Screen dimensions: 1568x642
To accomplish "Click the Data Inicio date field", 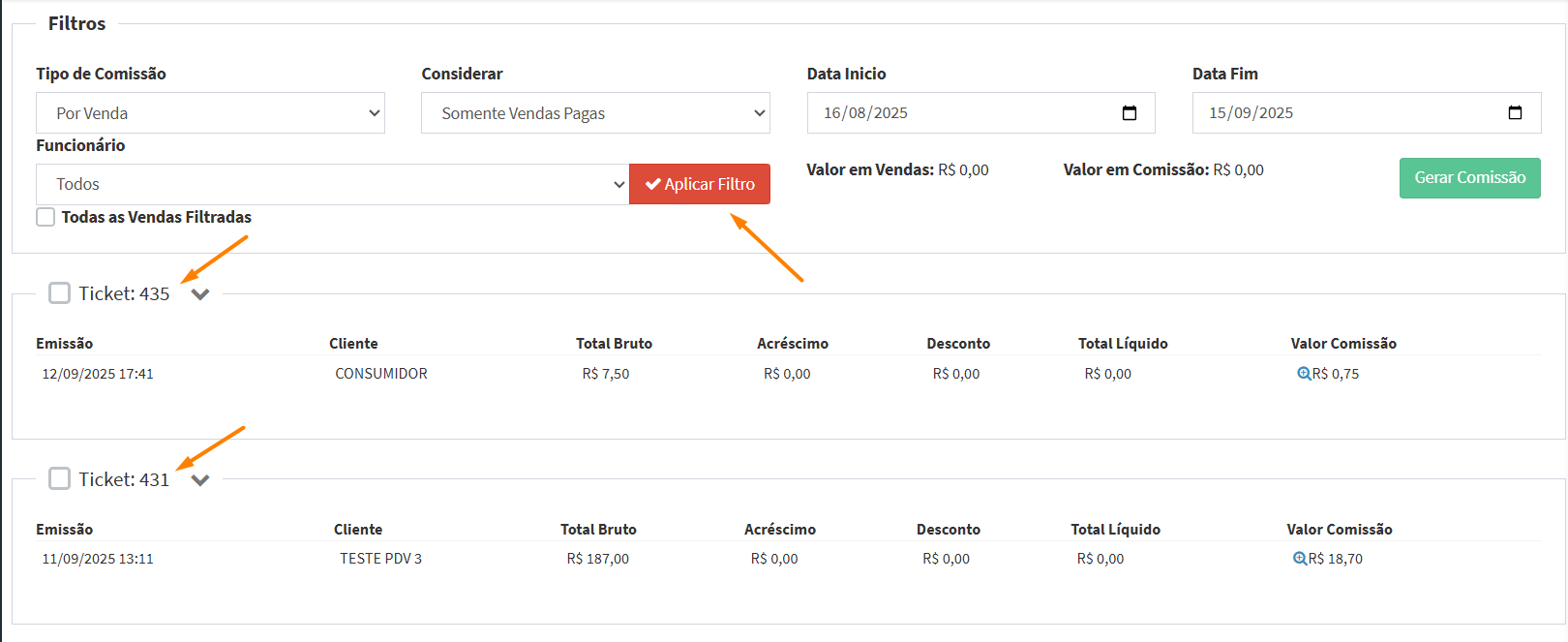I will (958, 113).
